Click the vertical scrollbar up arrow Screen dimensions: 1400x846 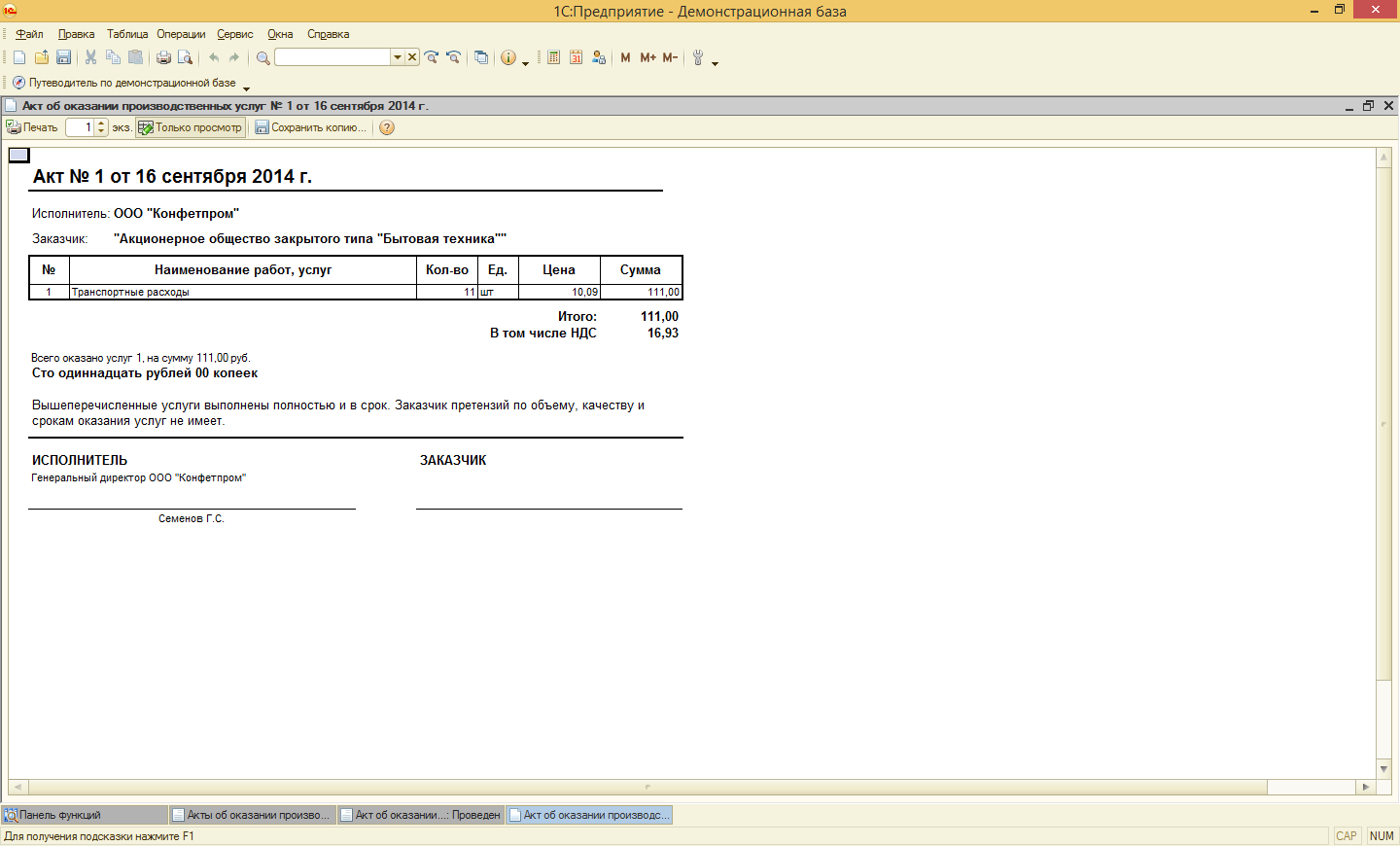click(1383, 157)
